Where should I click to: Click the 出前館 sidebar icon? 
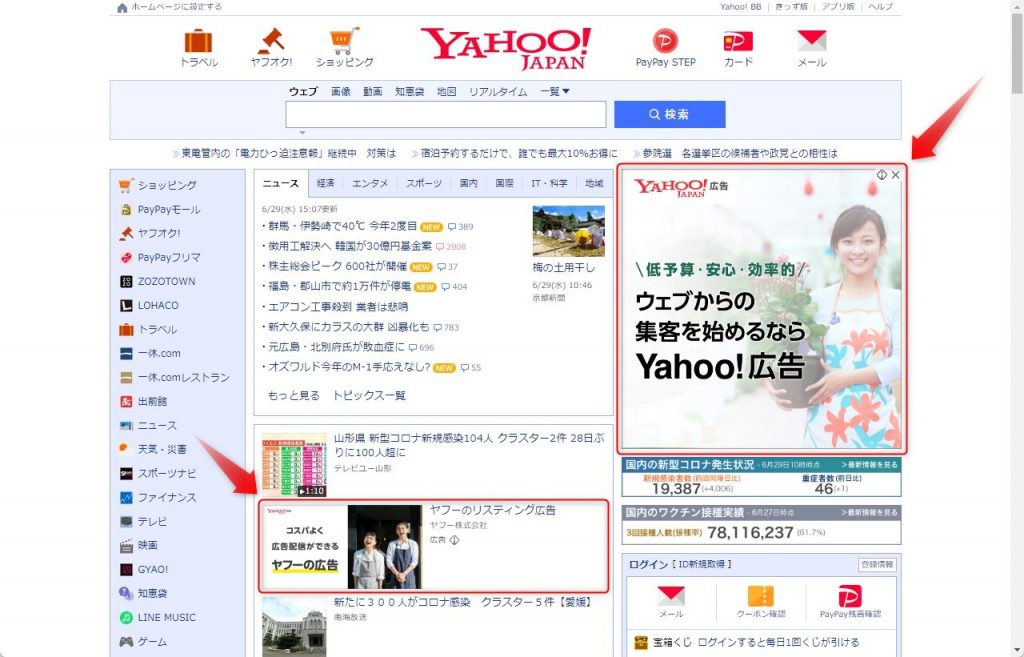tap(126, 402)
